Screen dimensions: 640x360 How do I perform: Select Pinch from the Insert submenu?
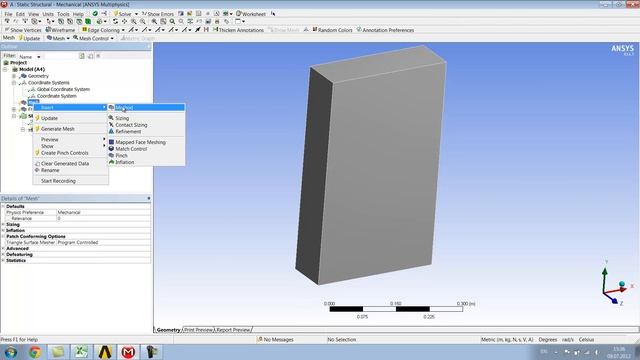click(x=146, y=156)
